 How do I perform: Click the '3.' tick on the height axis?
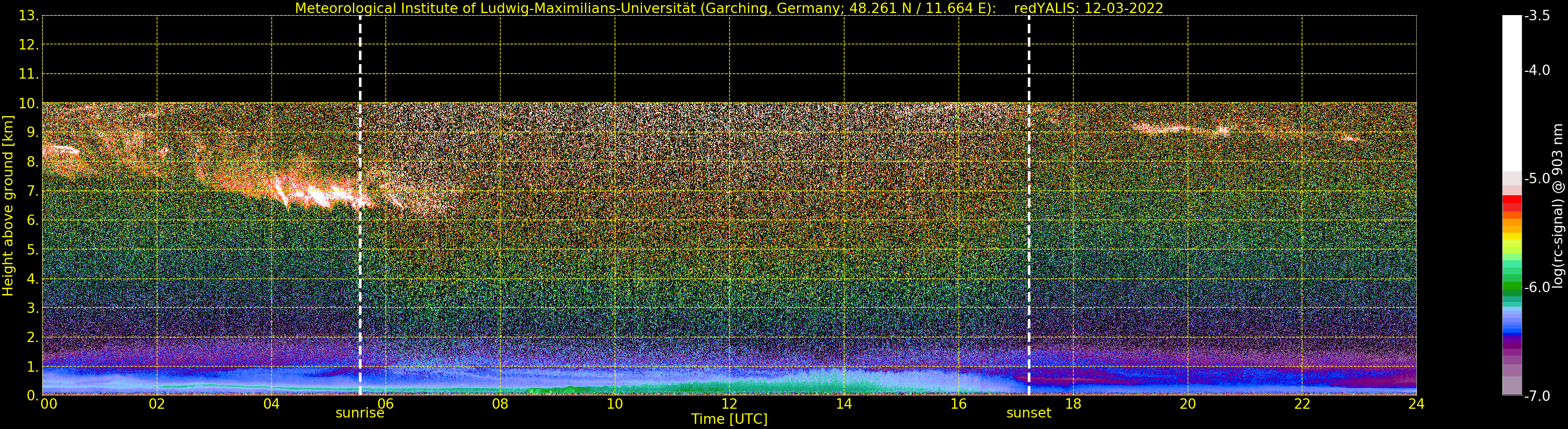point(32,308)
